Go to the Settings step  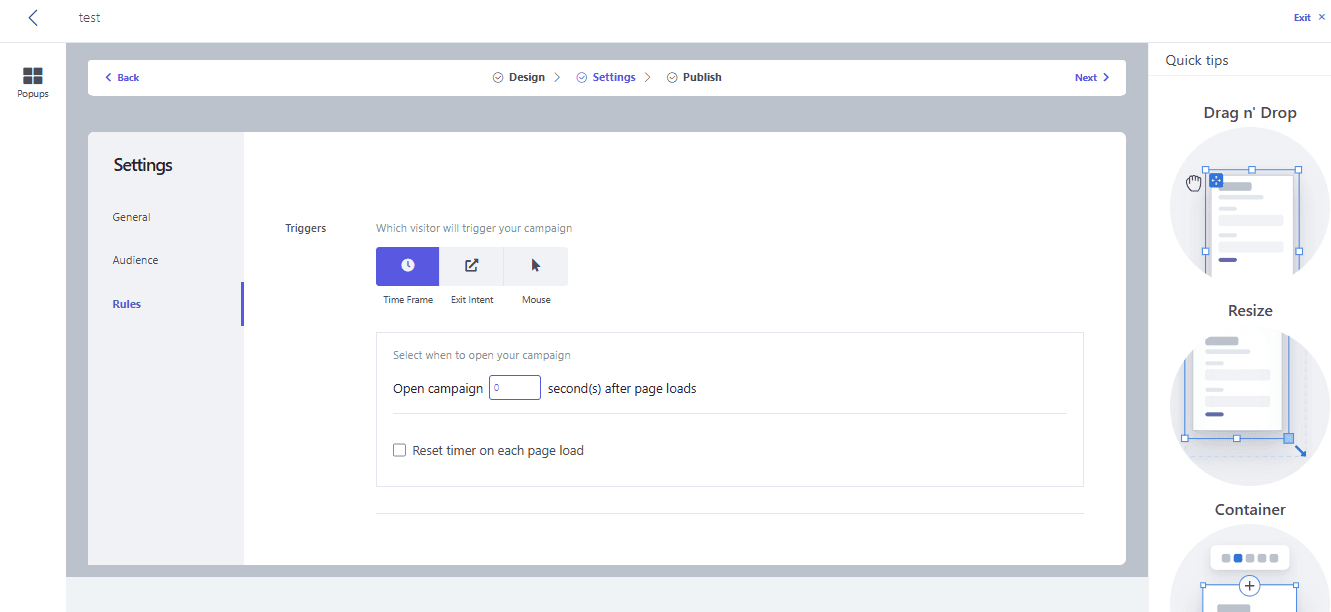614,78
